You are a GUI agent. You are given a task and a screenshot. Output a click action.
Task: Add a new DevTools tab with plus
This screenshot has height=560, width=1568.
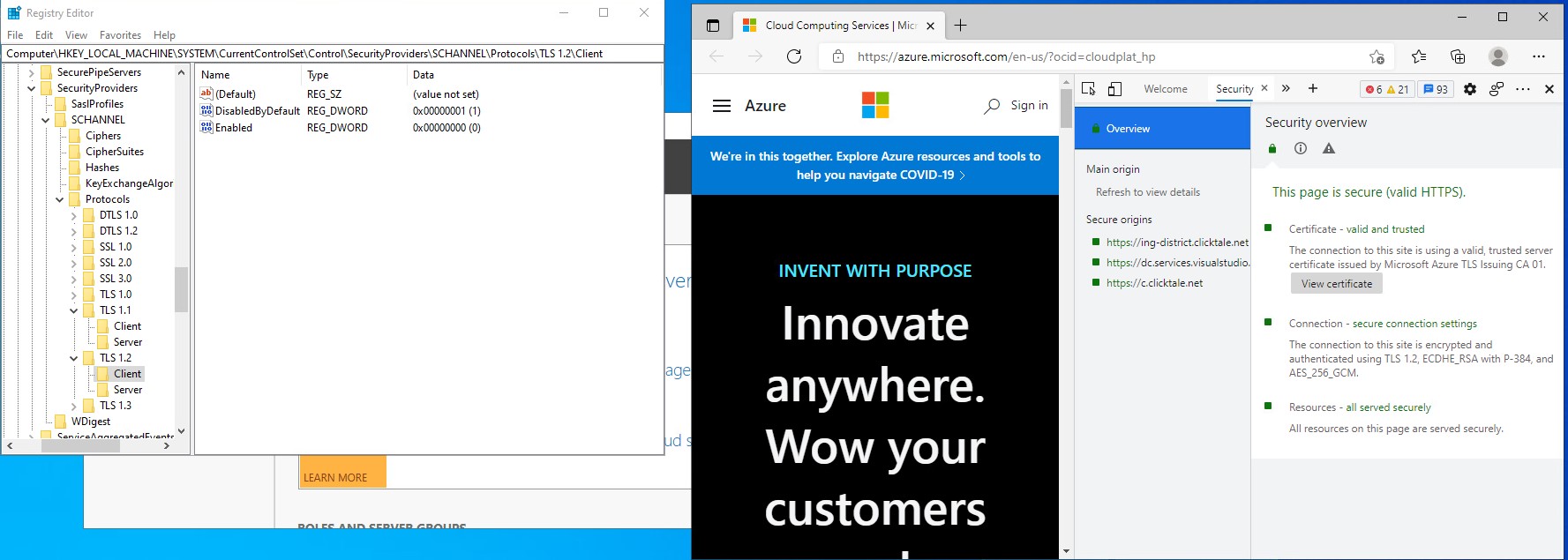1313,88
